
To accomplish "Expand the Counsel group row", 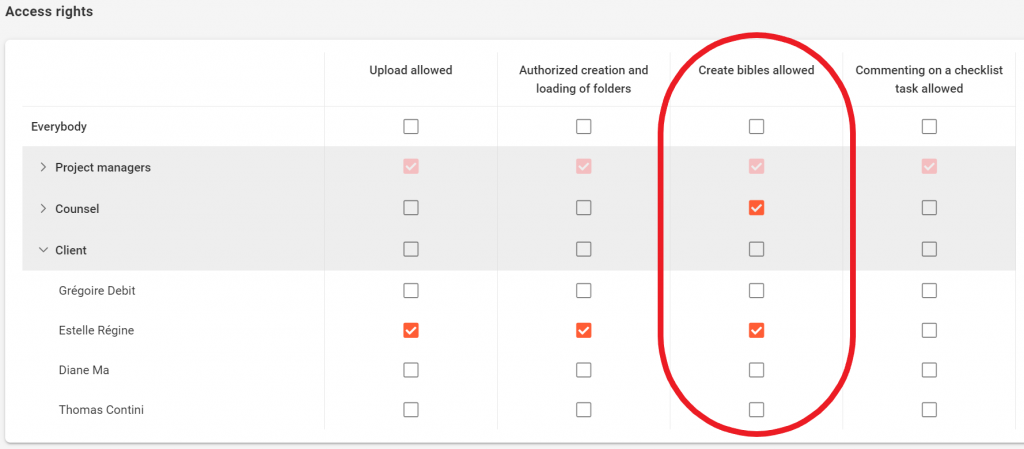I will pyautogui.click(x=43, y=208).
